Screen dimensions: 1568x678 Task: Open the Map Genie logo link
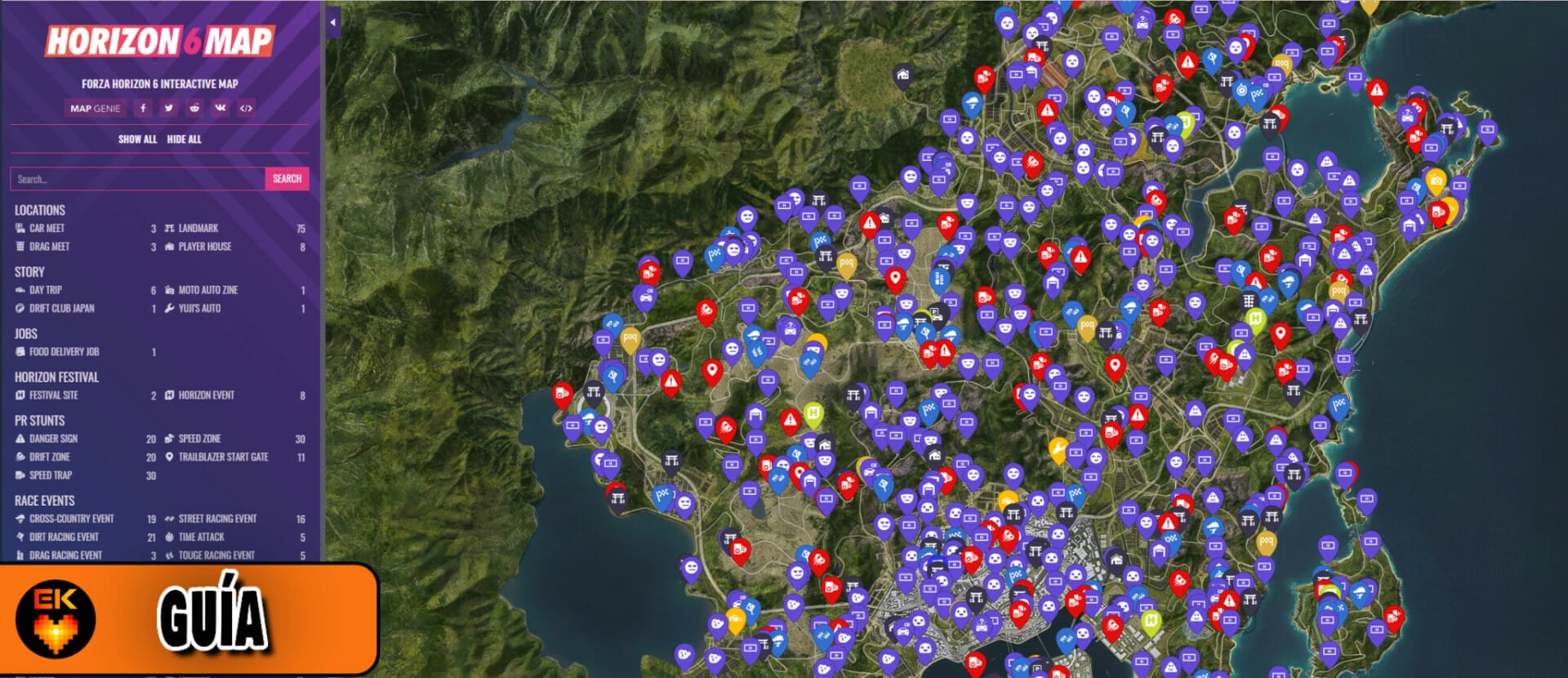click(x=96, y=108)
